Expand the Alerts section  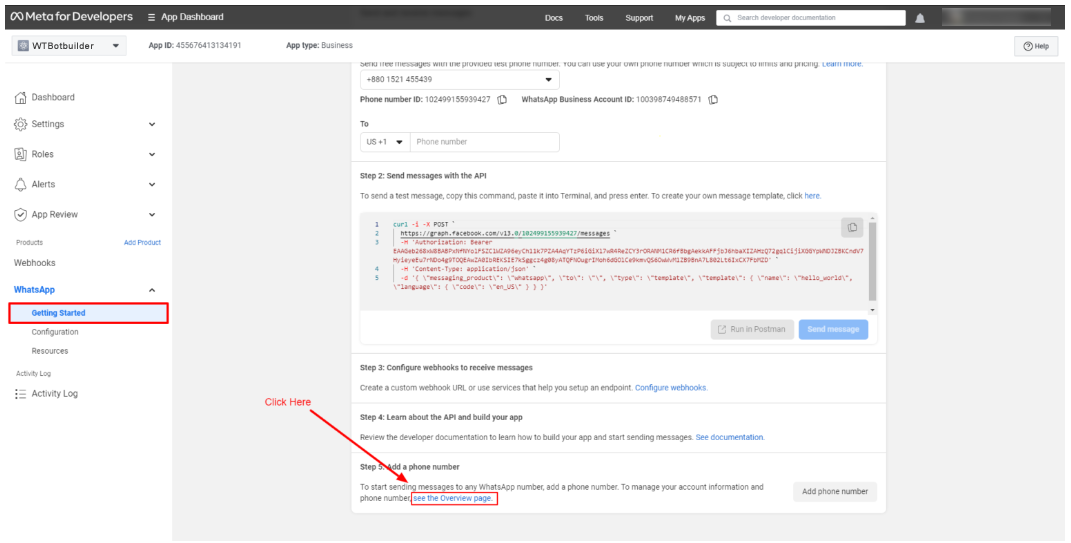152,184
